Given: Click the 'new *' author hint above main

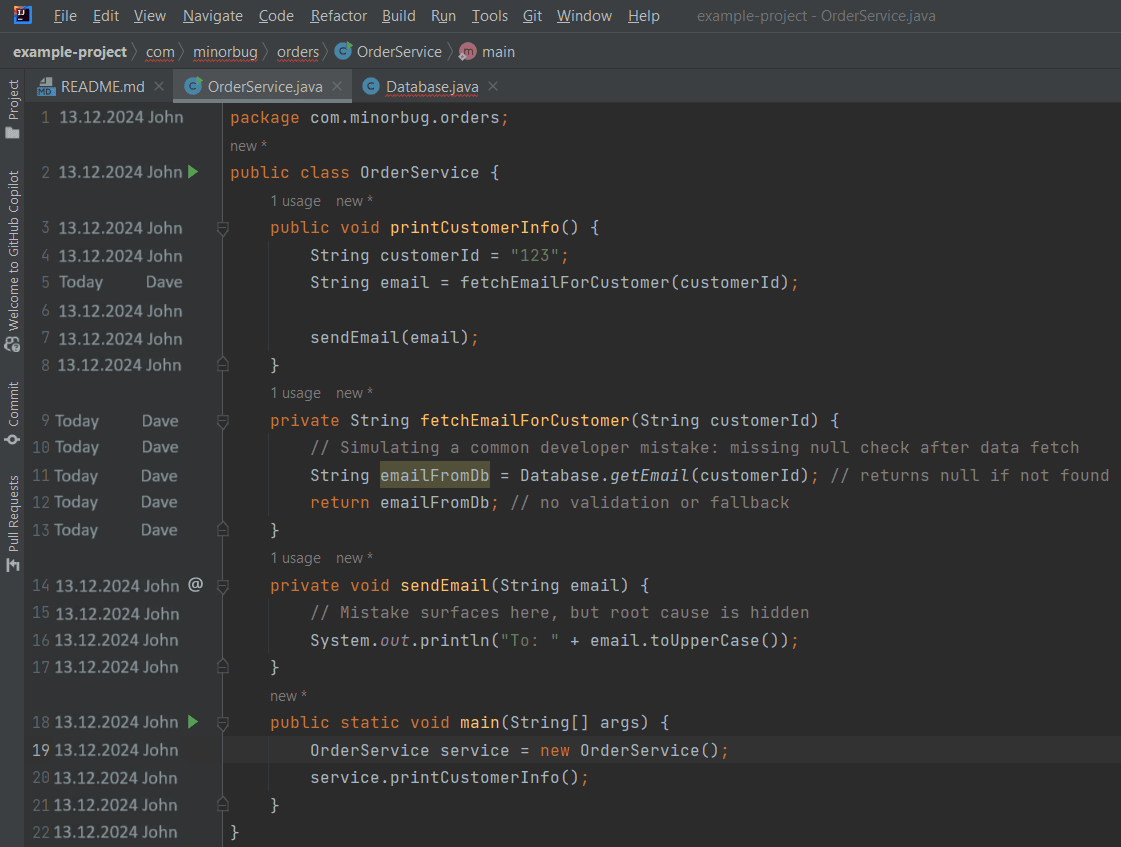Looking at the screenshot, I should point(288,696).
